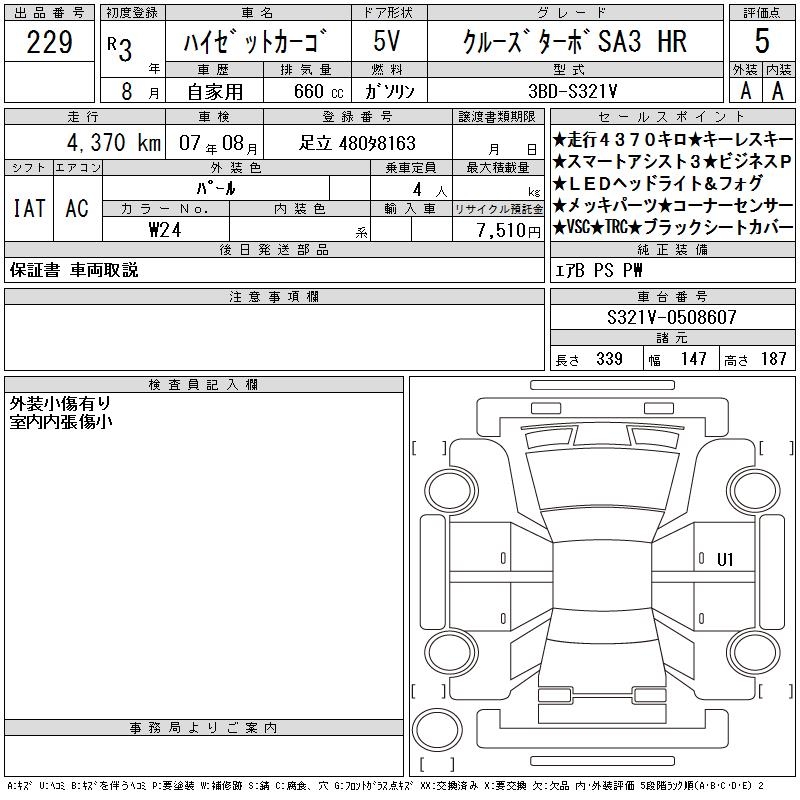
Task: Select the 最大積載量 header
Action: pyautogui.click(x=498, y=168)
